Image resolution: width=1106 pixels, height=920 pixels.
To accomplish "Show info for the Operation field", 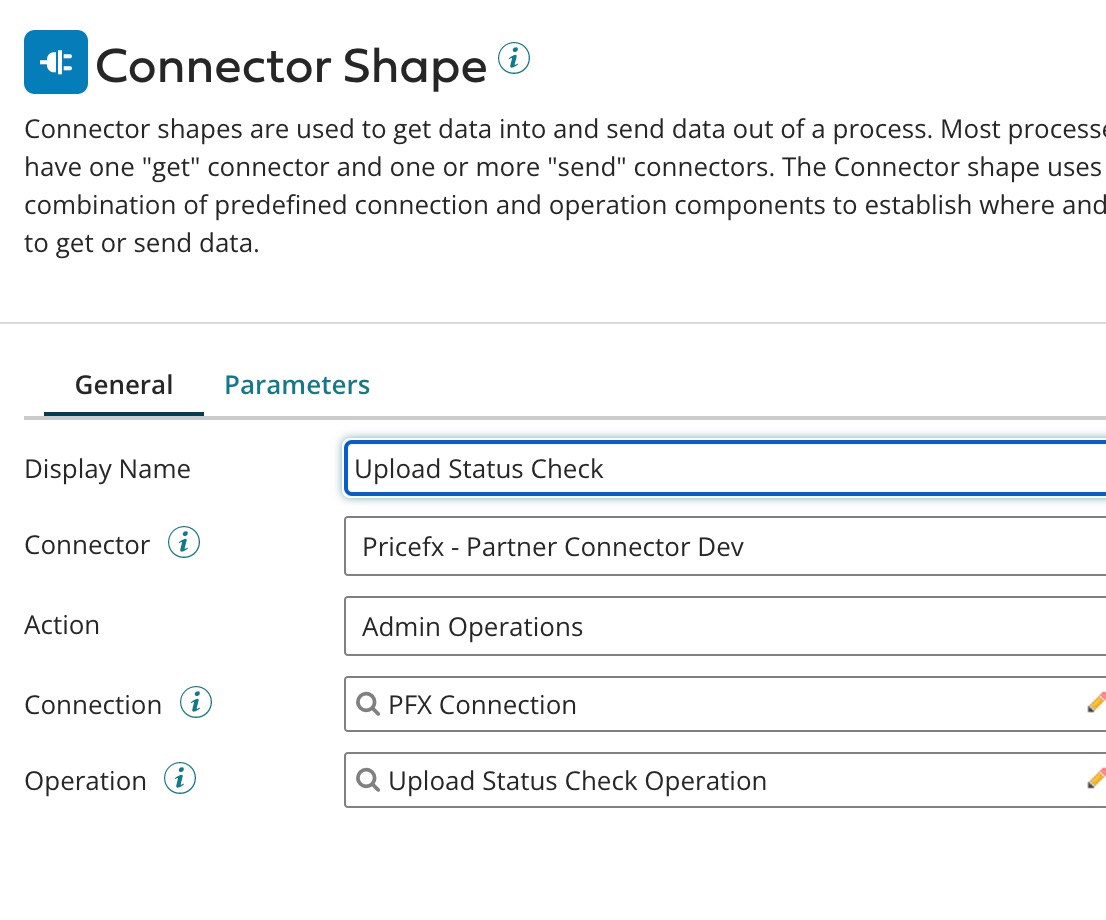I will coord(180,779).
